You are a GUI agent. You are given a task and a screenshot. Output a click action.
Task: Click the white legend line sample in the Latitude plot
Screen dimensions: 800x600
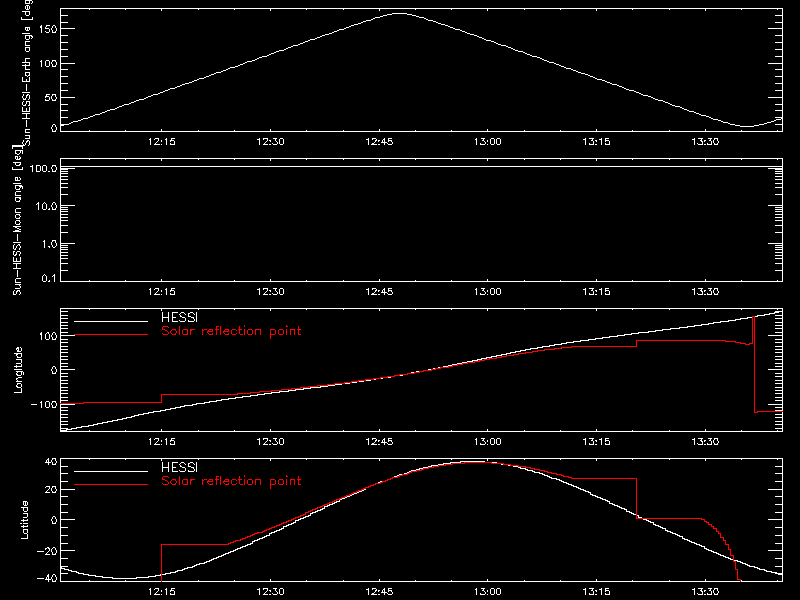point(111,471)
